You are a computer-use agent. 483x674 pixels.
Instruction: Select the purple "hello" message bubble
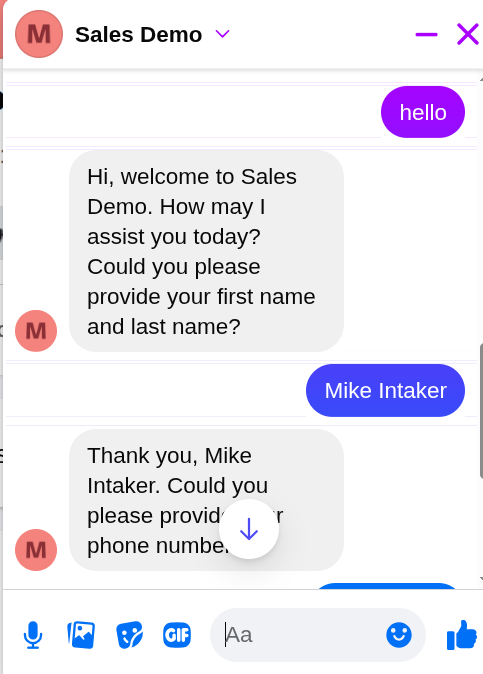click(x=423, y=112)
